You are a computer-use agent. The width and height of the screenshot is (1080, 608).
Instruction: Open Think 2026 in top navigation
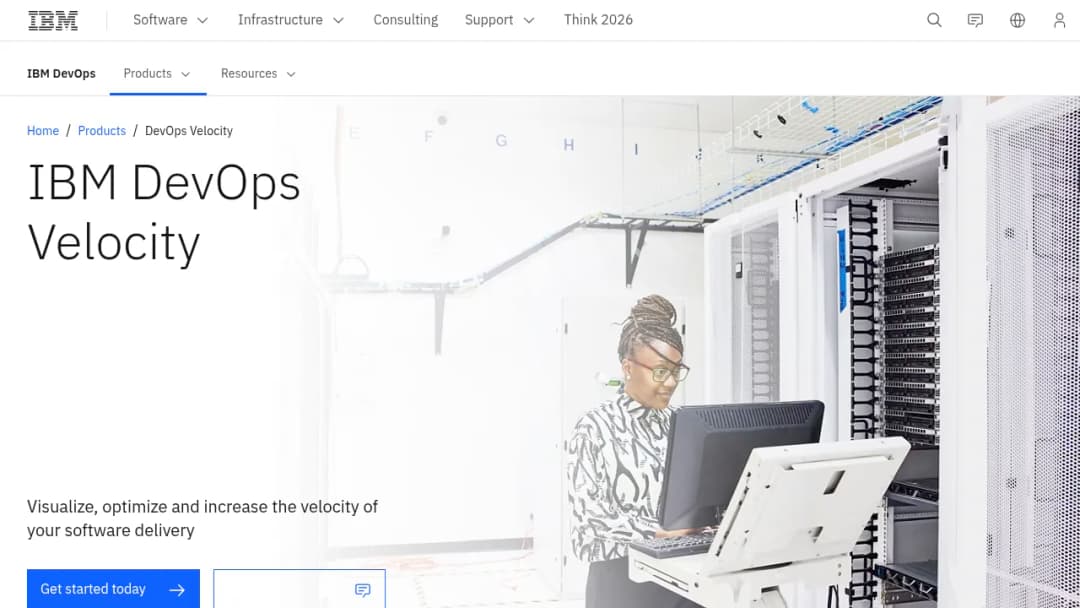tap(598, 20)
